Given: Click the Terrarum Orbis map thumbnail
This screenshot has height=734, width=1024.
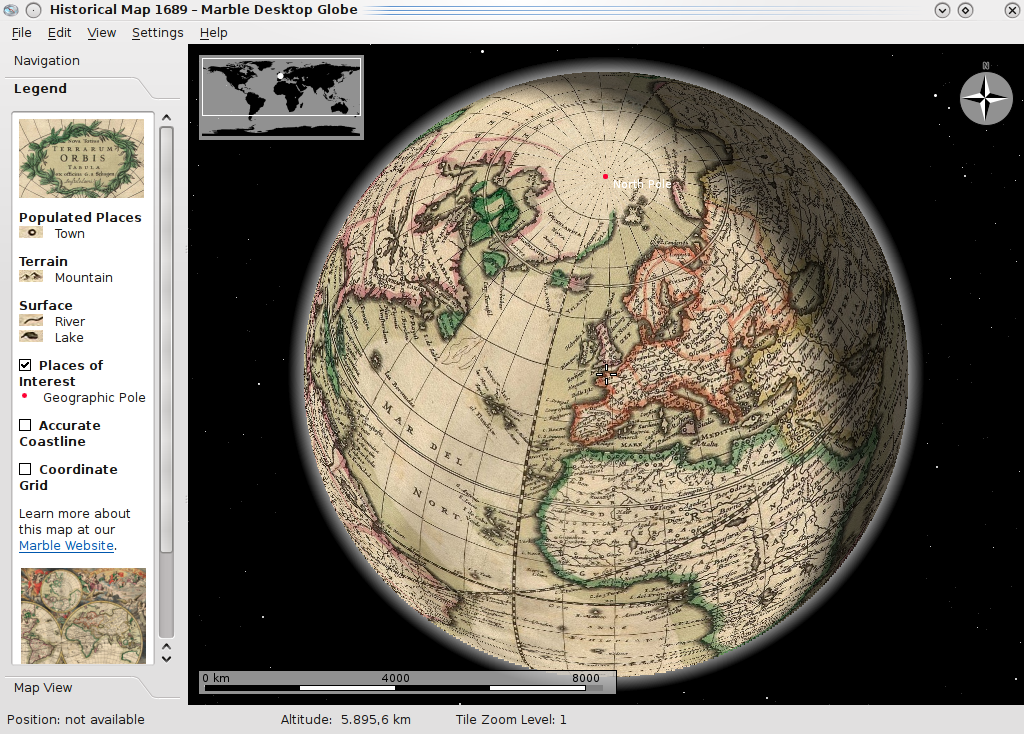Looking at the screenshot, I should pos(82,159).
